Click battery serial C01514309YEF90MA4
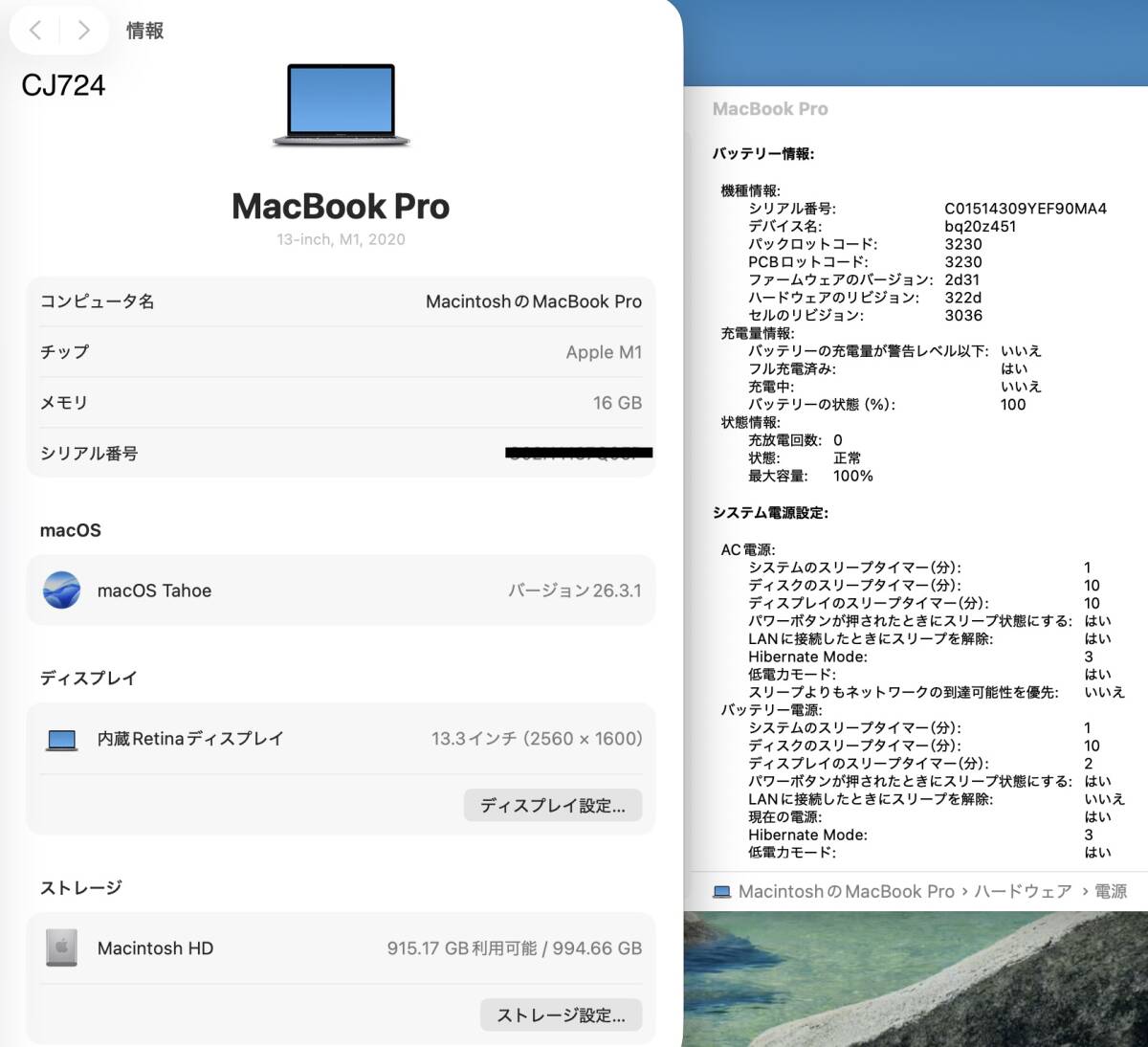Screen dimensions: 1148x1047 click(1026, 209)
